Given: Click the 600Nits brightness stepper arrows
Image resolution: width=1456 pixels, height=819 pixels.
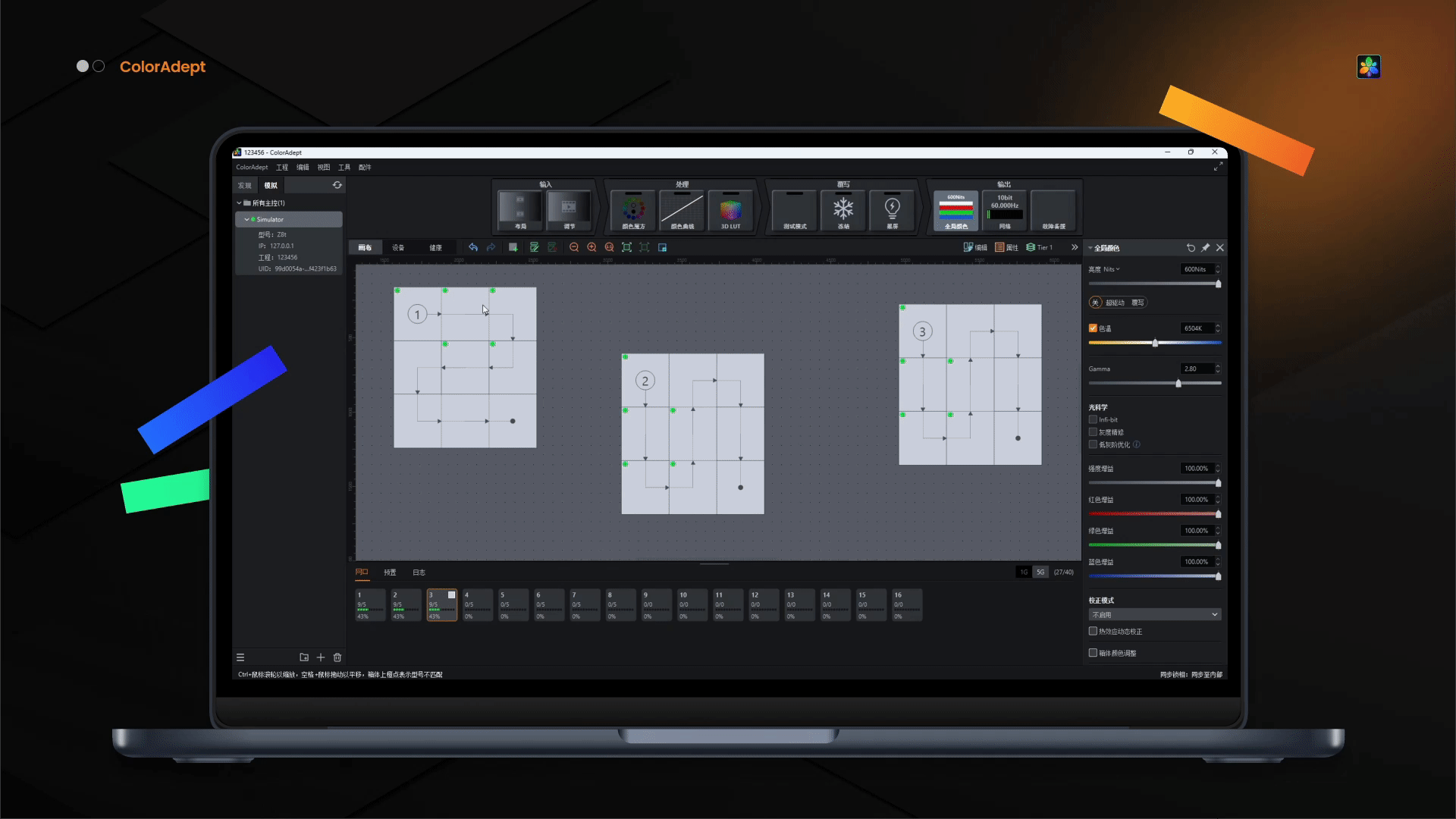Looking at the screenshot, I should tap(1218, 269).
